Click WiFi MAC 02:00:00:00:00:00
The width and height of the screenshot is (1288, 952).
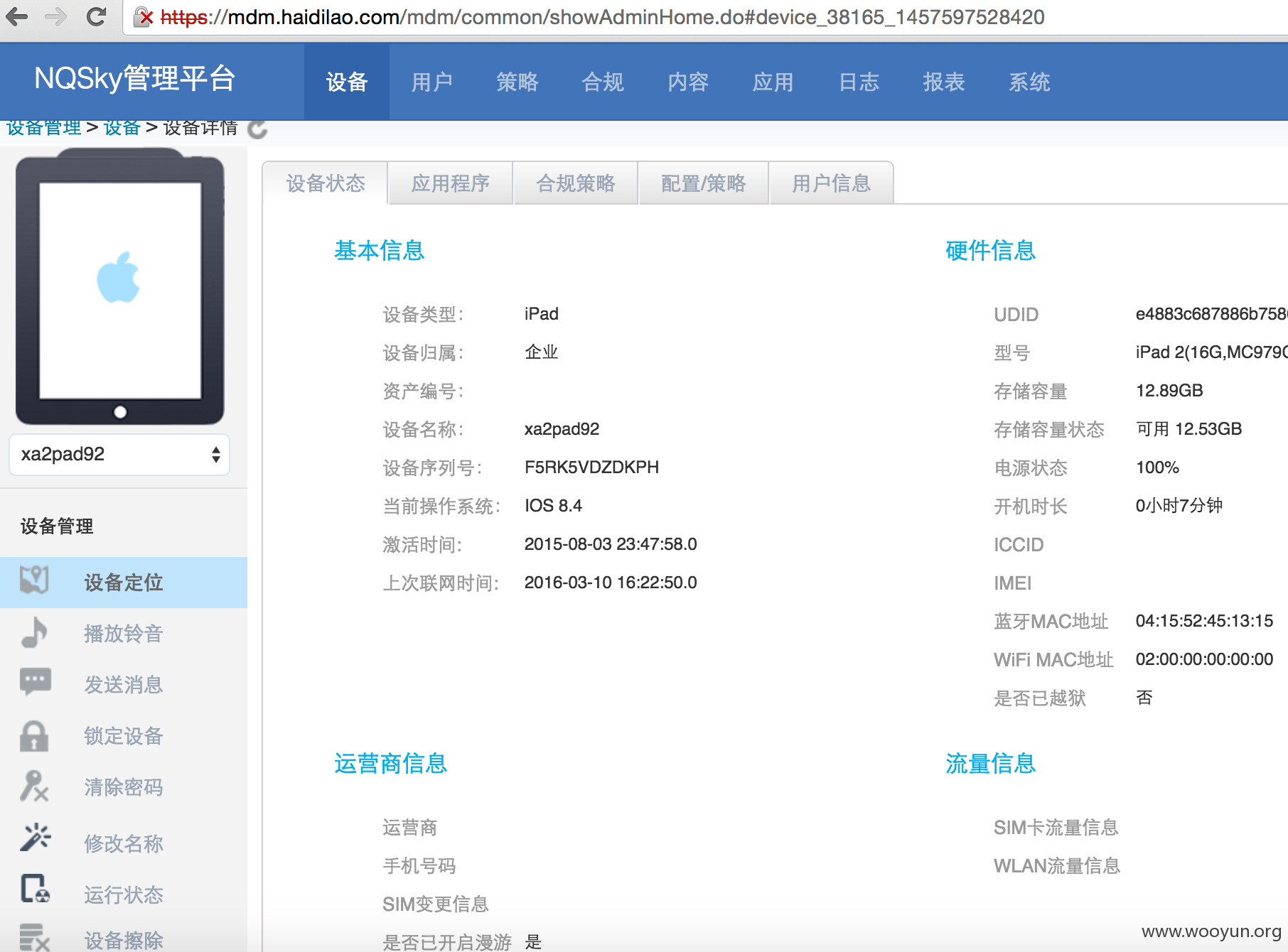(1204, 659)
